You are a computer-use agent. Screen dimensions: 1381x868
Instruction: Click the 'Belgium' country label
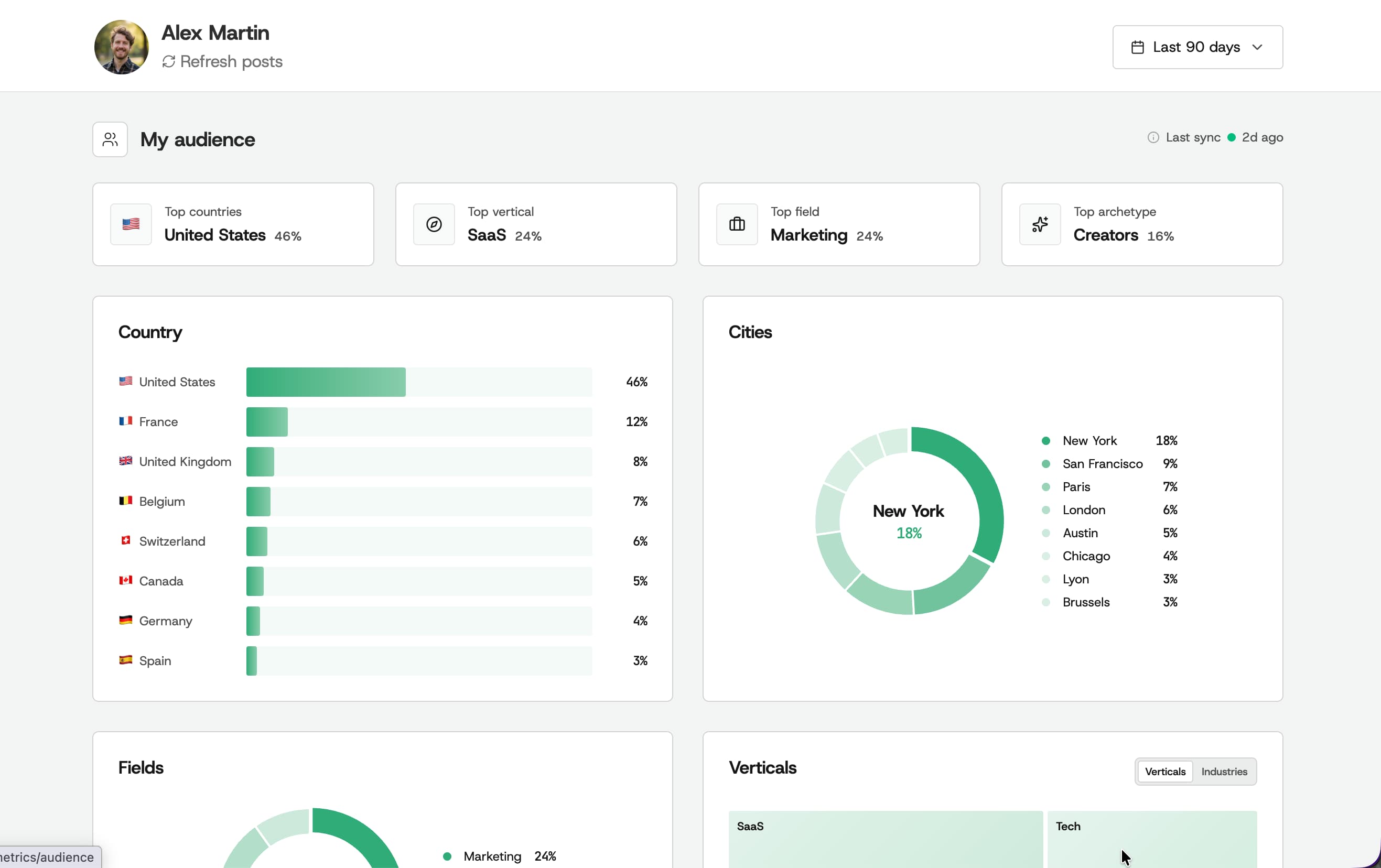pyautogui.click(x=161, y=502)
